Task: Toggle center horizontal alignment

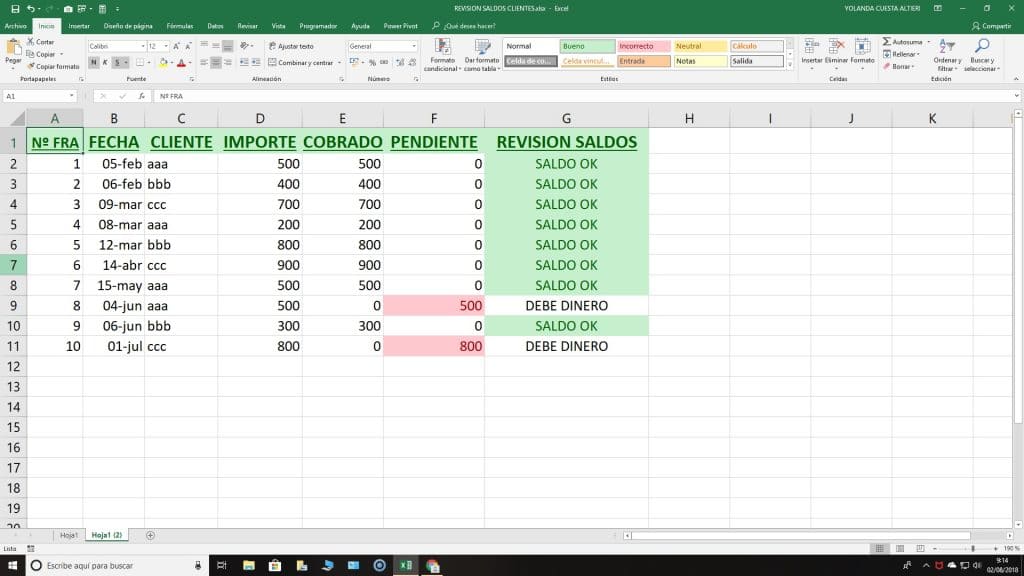Action: click(x=216, y=63)
